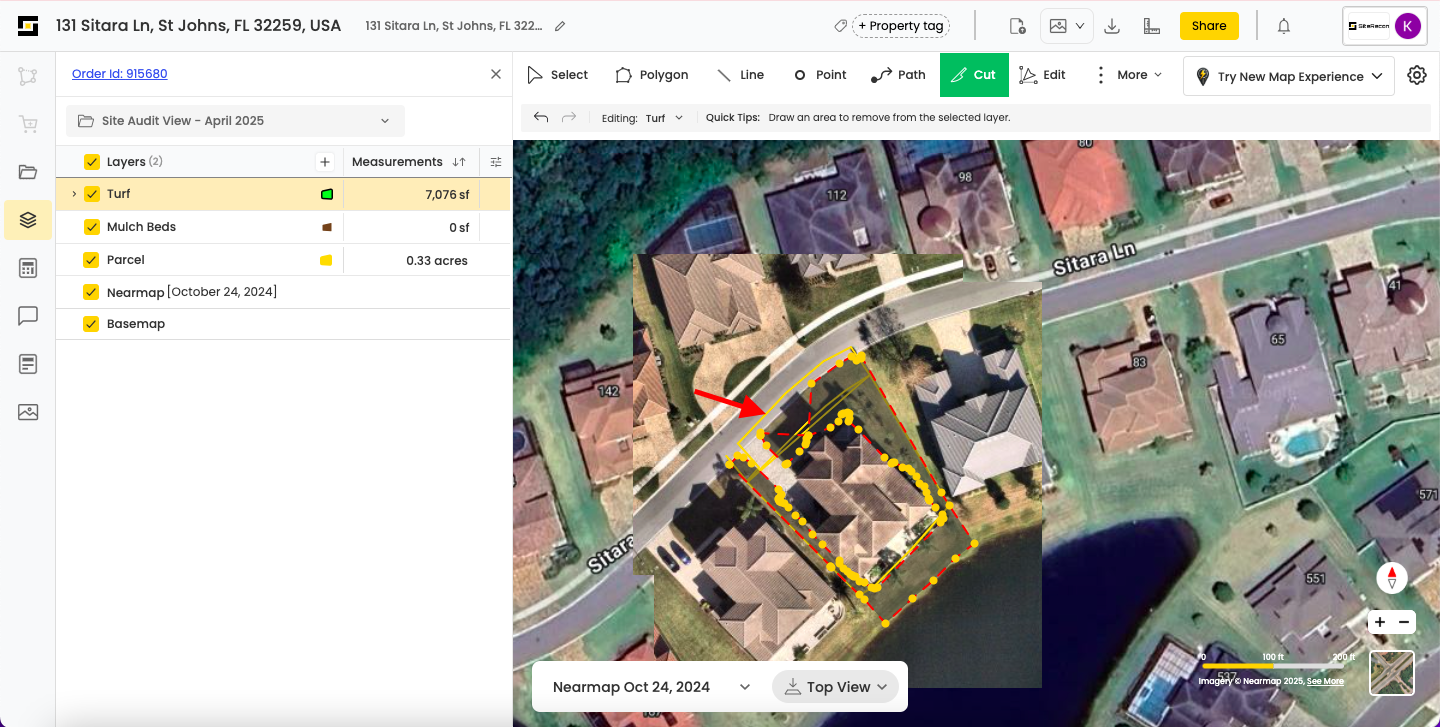
Task: Open the notes sidebar icon
Action: [28, 364]
